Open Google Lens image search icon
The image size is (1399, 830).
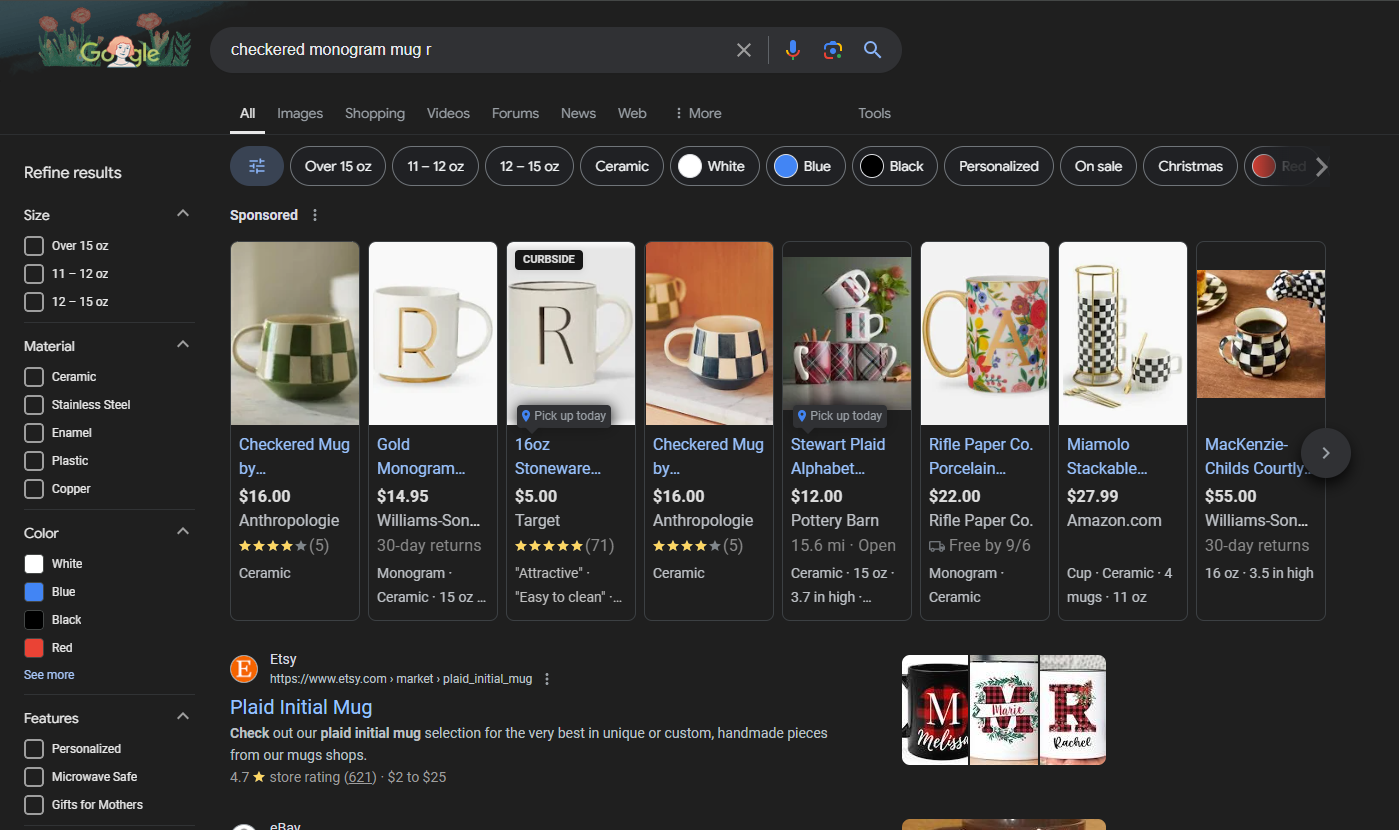coord(833,50)
